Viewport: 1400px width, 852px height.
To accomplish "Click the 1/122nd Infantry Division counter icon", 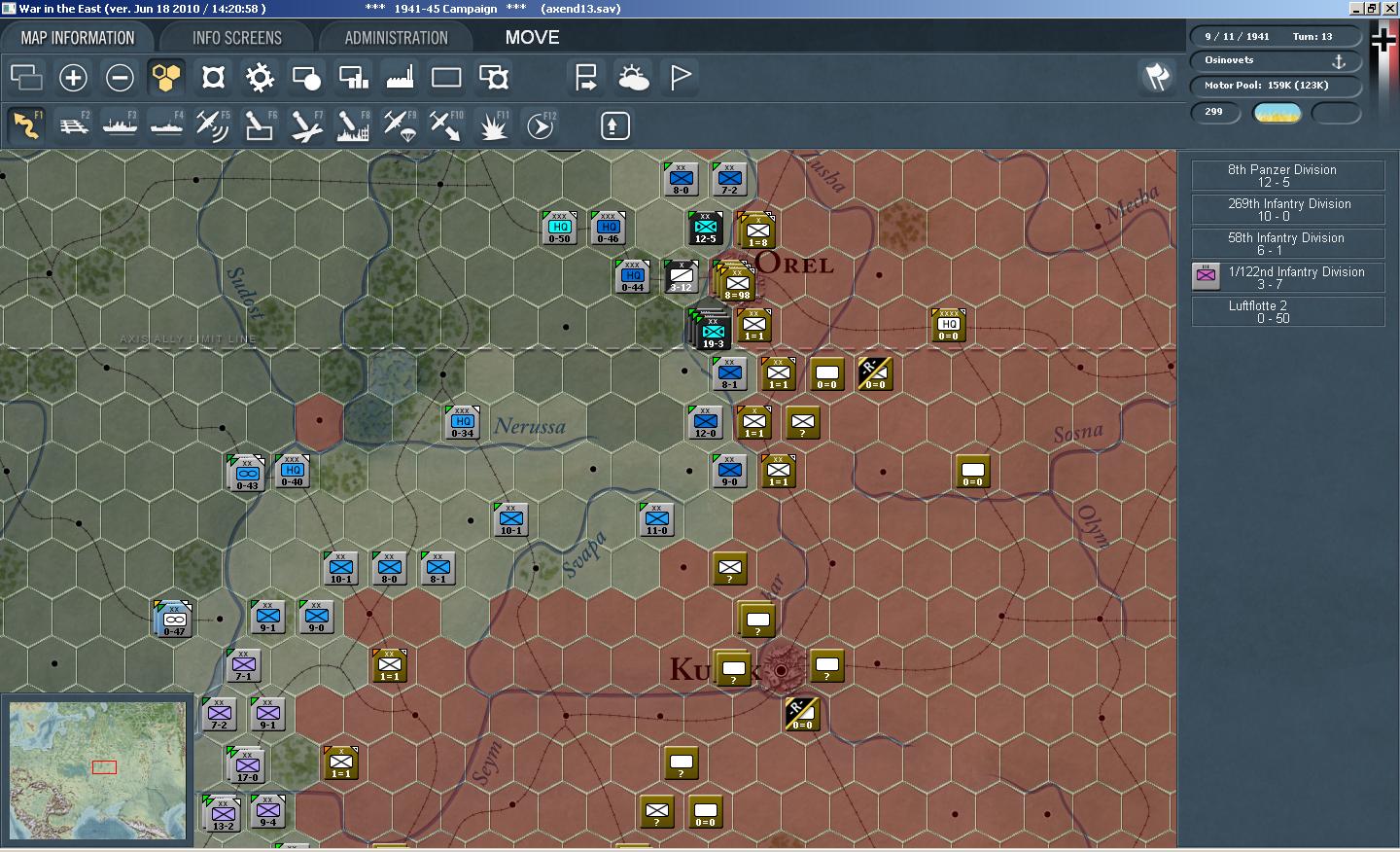I will (x=1206, y=275).
